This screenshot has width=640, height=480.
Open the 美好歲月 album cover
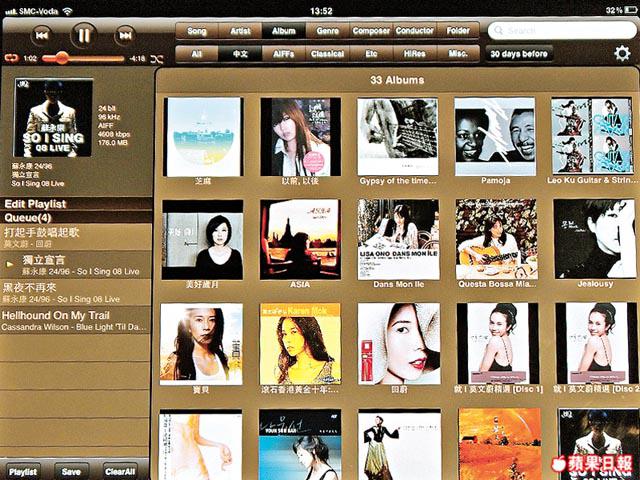point(202,240)
